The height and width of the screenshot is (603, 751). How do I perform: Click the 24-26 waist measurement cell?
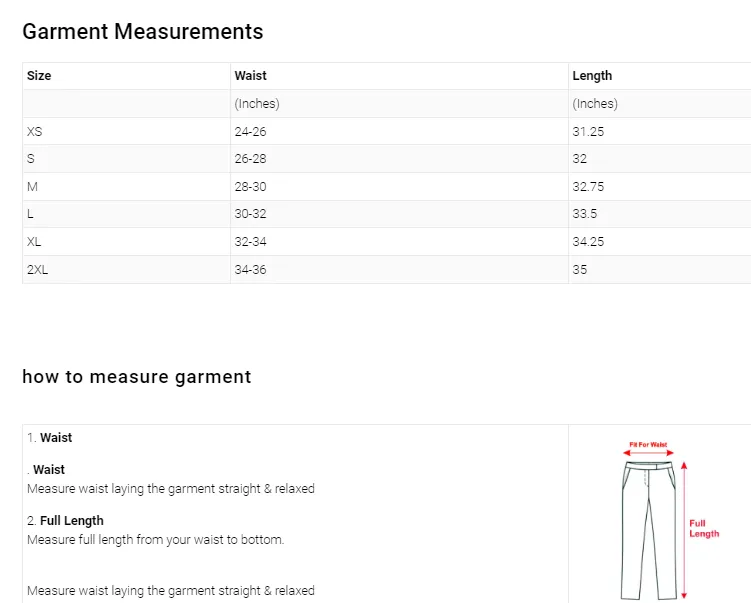(x=250, y=131)
